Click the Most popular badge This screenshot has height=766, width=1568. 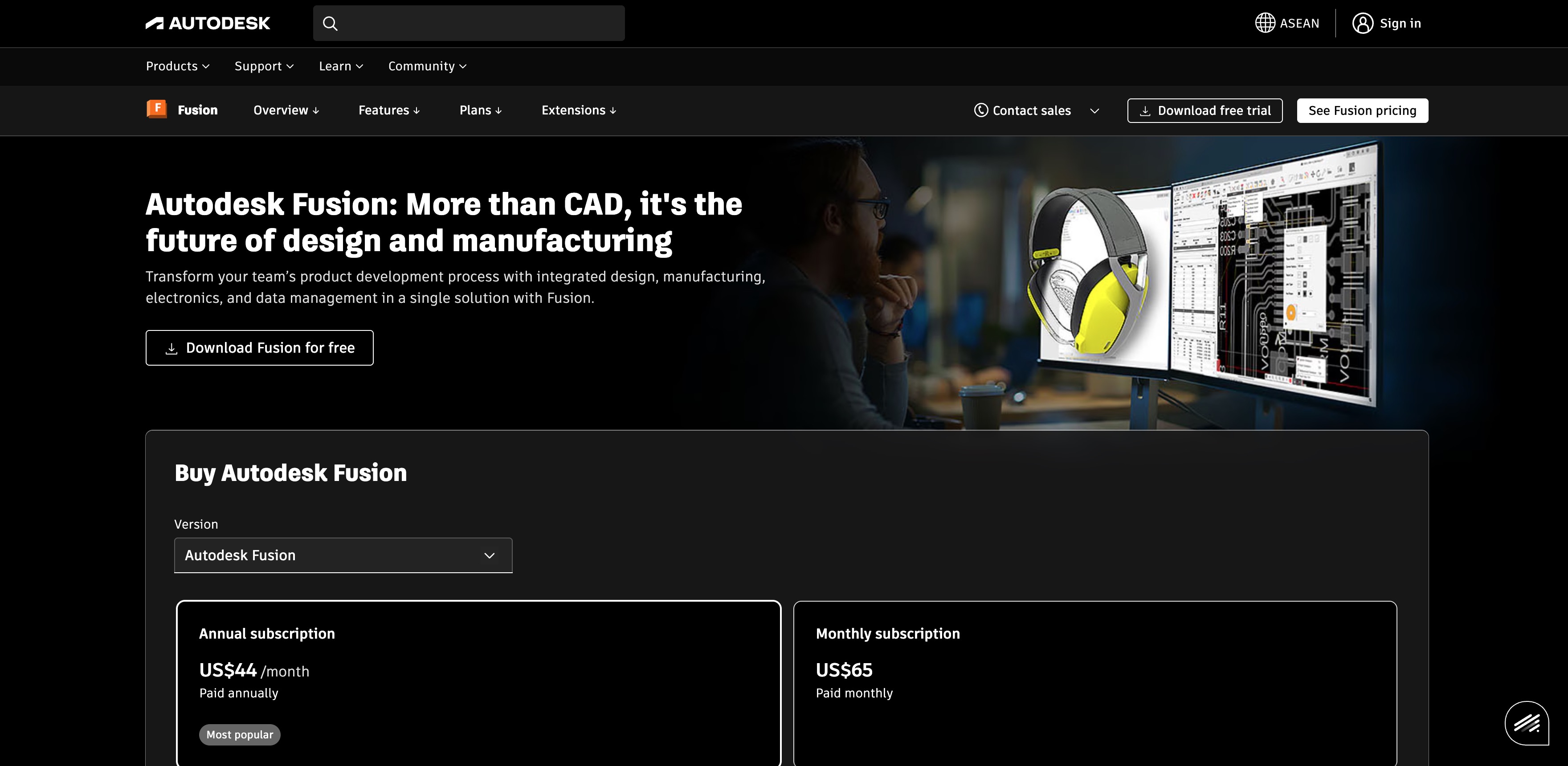pos(240,734)
